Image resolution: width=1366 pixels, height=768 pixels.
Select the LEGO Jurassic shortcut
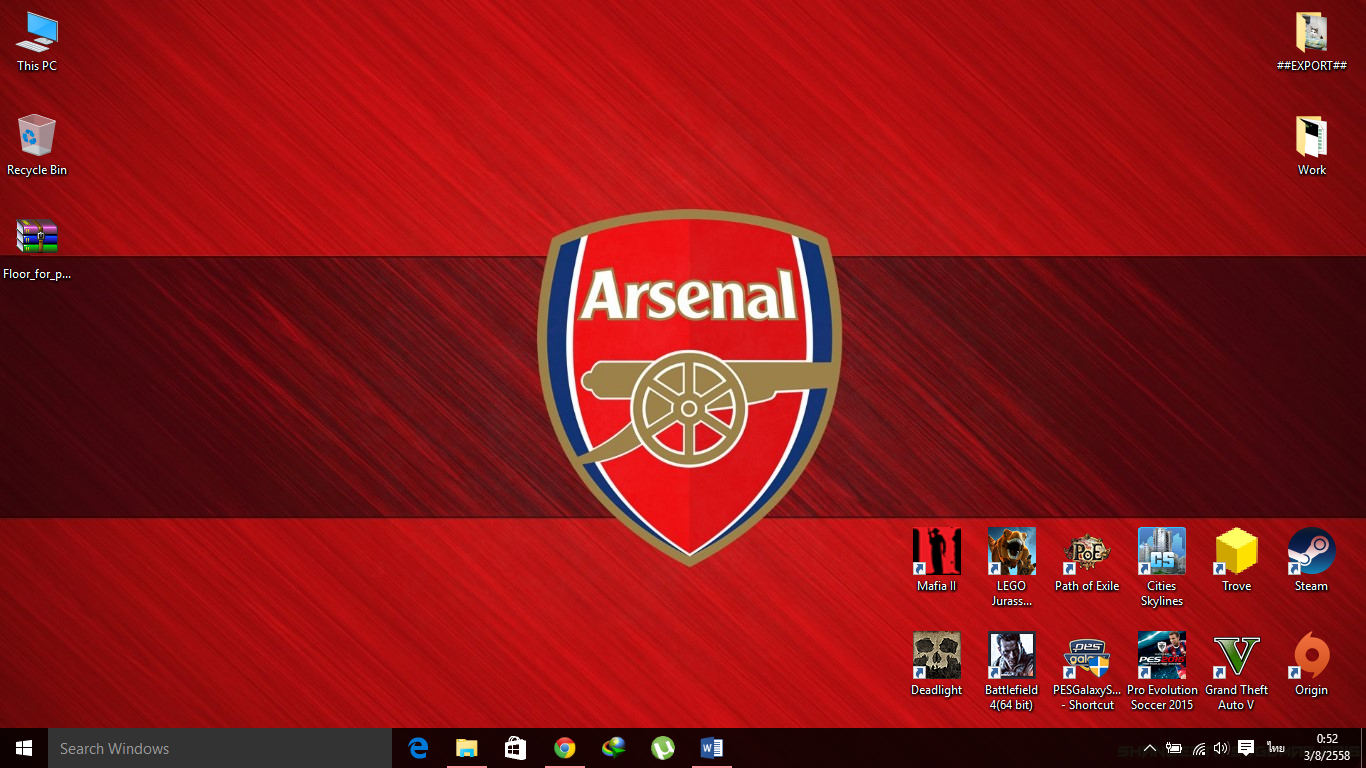click(1011, 567)
